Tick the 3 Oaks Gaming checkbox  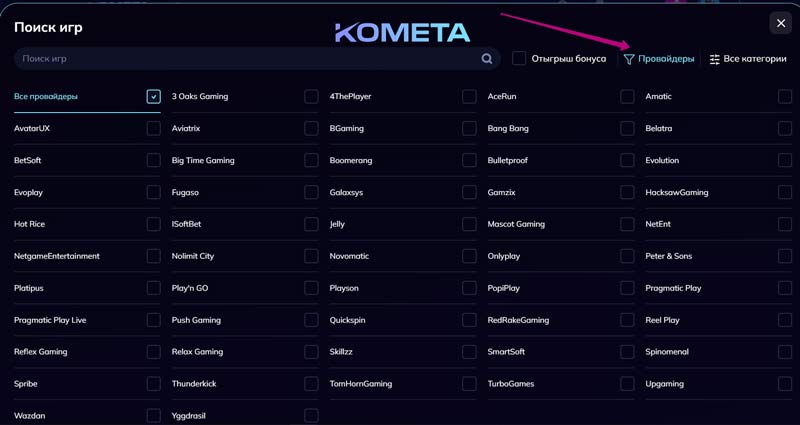pos(311,97)
